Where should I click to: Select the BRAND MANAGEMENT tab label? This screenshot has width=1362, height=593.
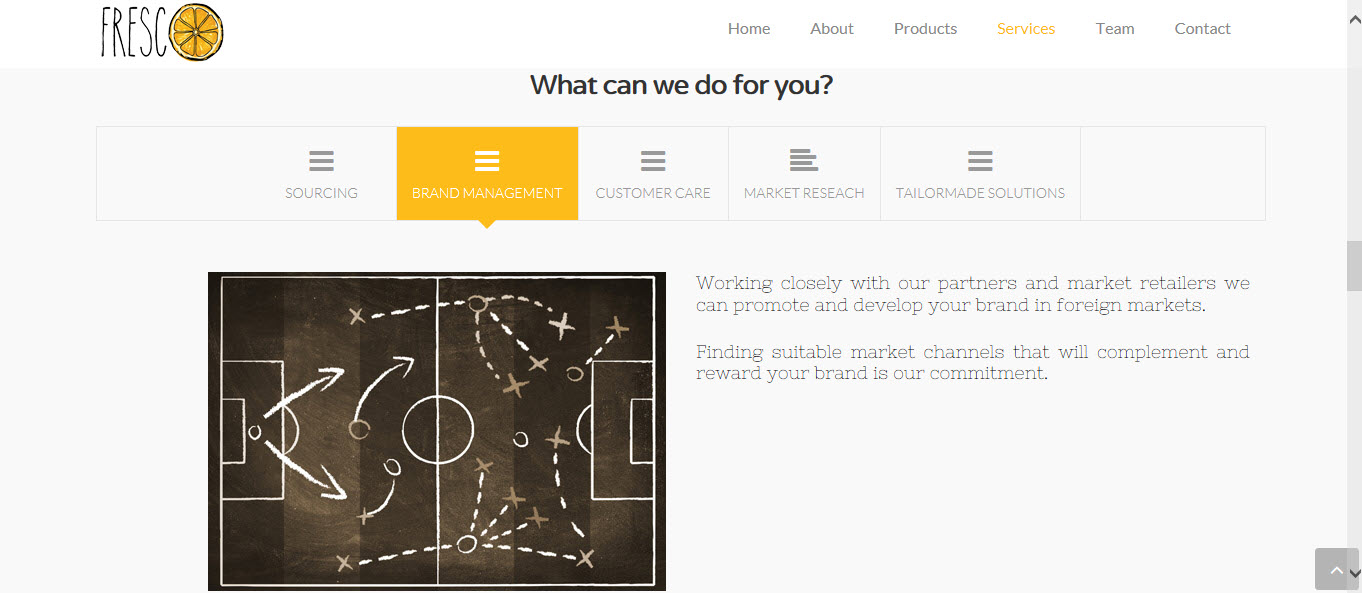tap(487, 193)
